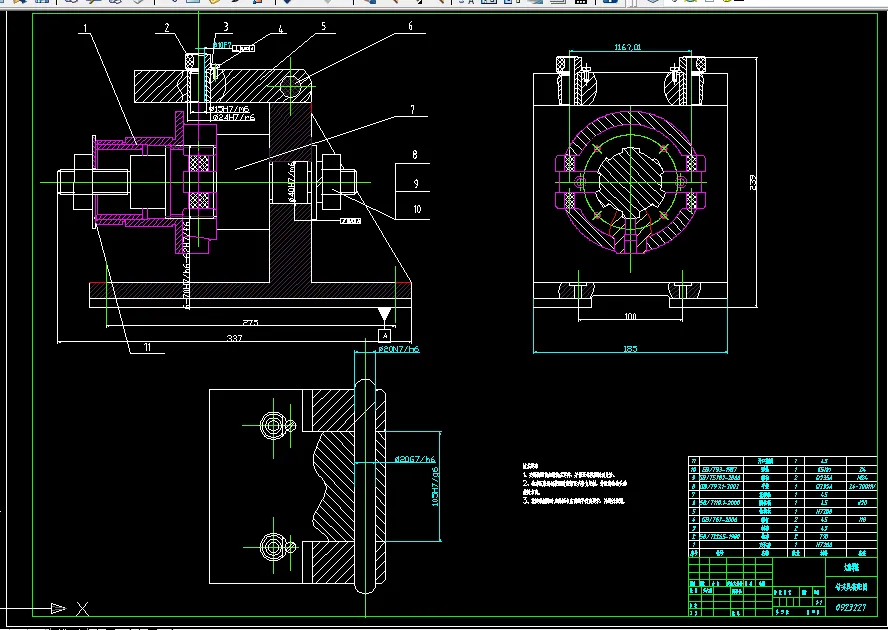Pick the ø15H7/m6 fit dimension
Viewport: 888px width, 630px height.
click(229, 109)
